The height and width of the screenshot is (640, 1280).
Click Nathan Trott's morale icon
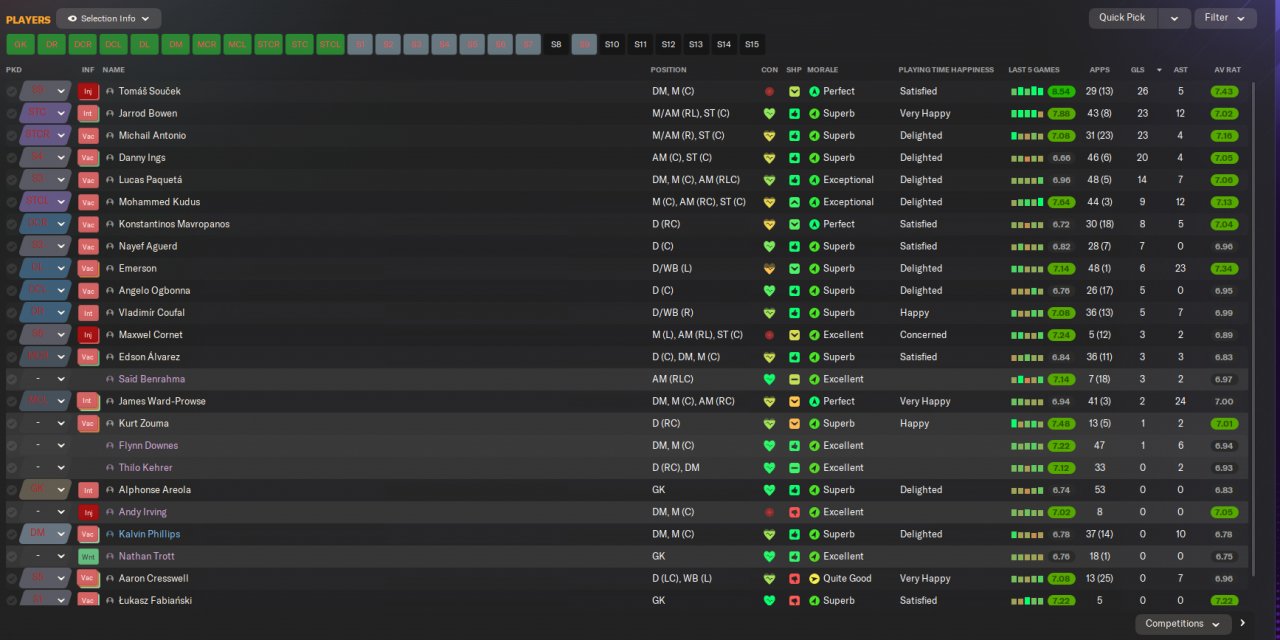pos(814,556)
